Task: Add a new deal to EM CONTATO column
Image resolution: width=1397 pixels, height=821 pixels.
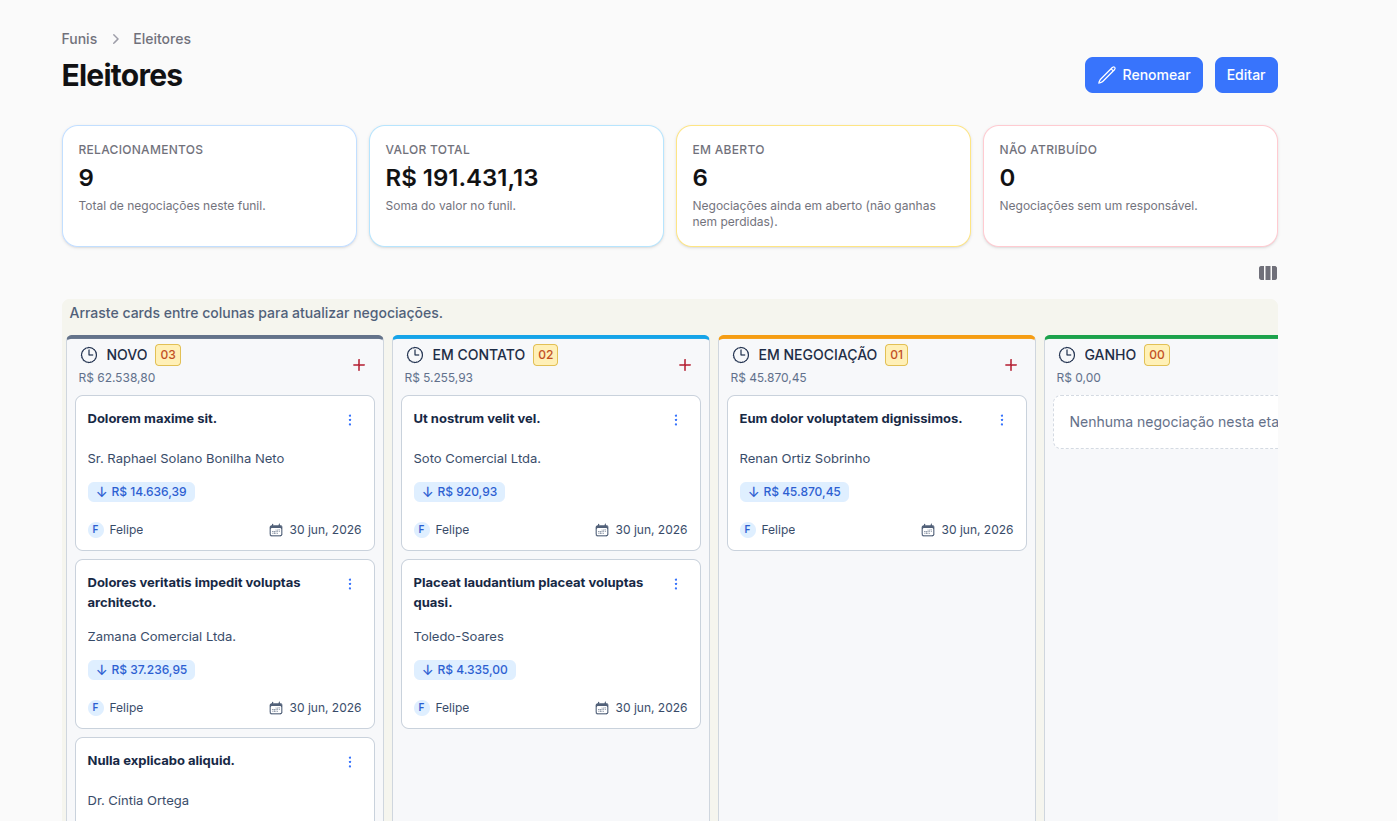Action: tap(685, 365)
